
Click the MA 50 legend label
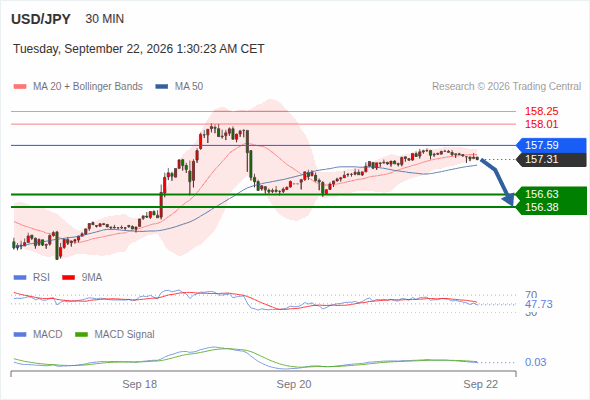pos(189,87)
